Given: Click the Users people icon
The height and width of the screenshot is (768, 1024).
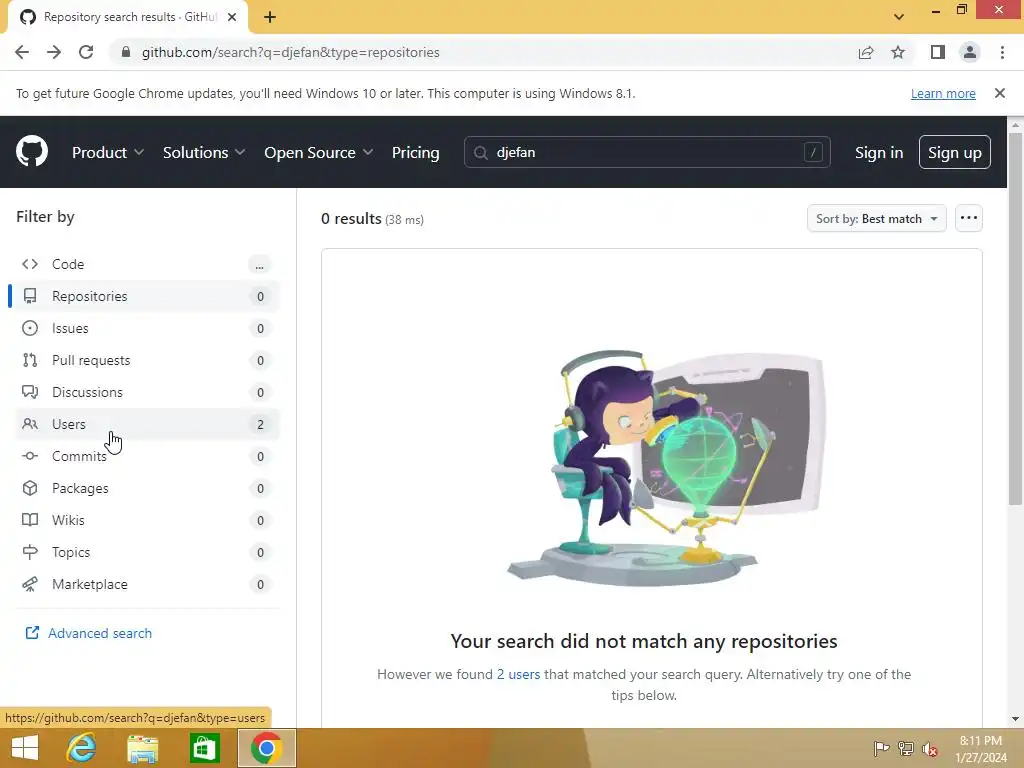Looking at the screenshot, I should [30, 424].
